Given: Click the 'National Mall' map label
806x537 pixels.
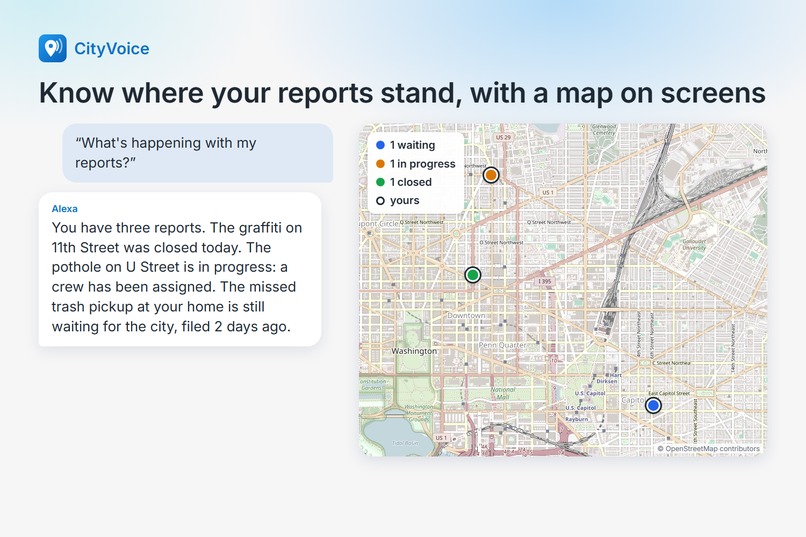Looking at the screenshot, I should click(x=503, y=393).
